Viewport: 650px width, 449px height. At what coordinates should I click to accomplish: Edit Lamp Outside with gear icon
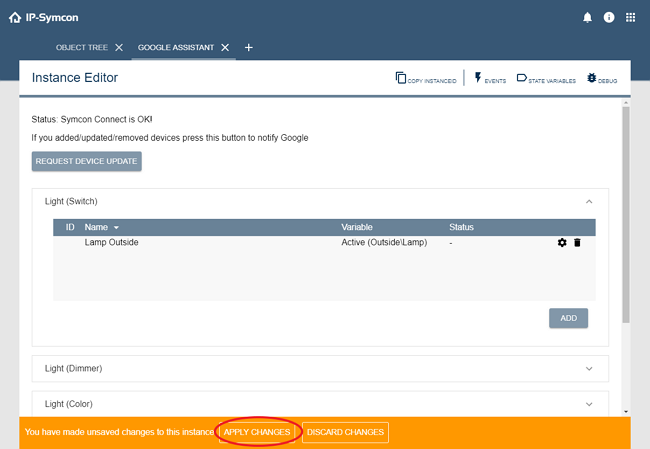click(562, 243)
